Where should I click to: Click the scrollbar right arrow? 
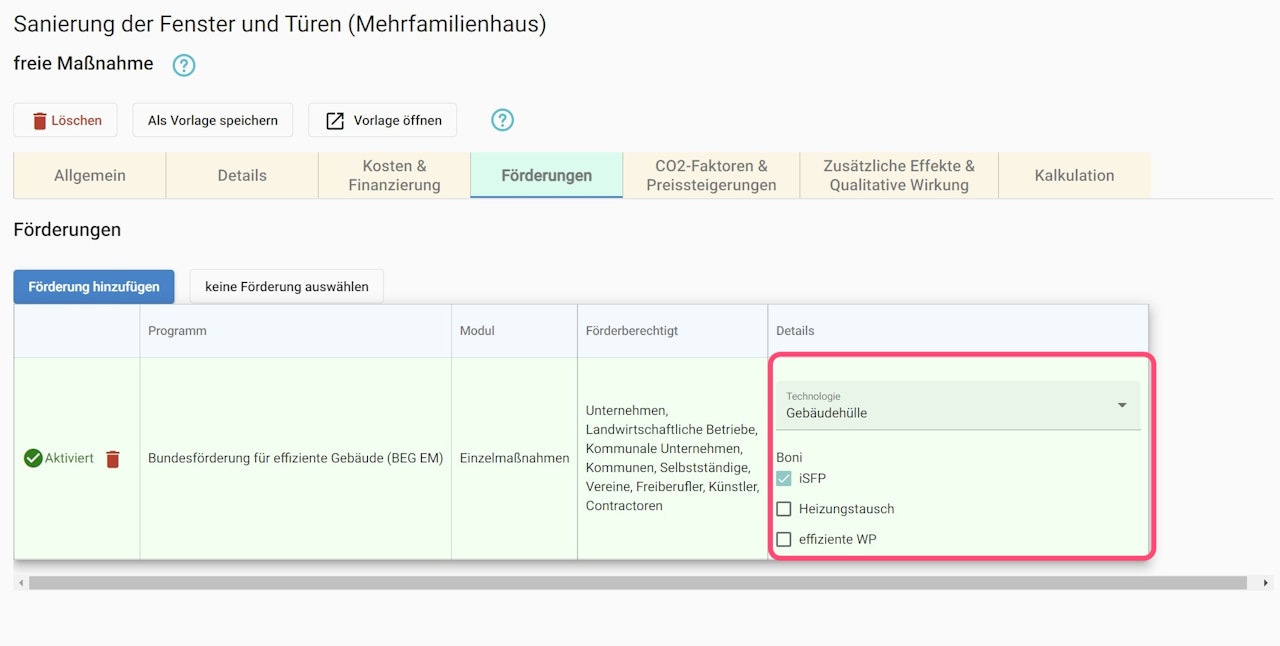[1265, 582]
